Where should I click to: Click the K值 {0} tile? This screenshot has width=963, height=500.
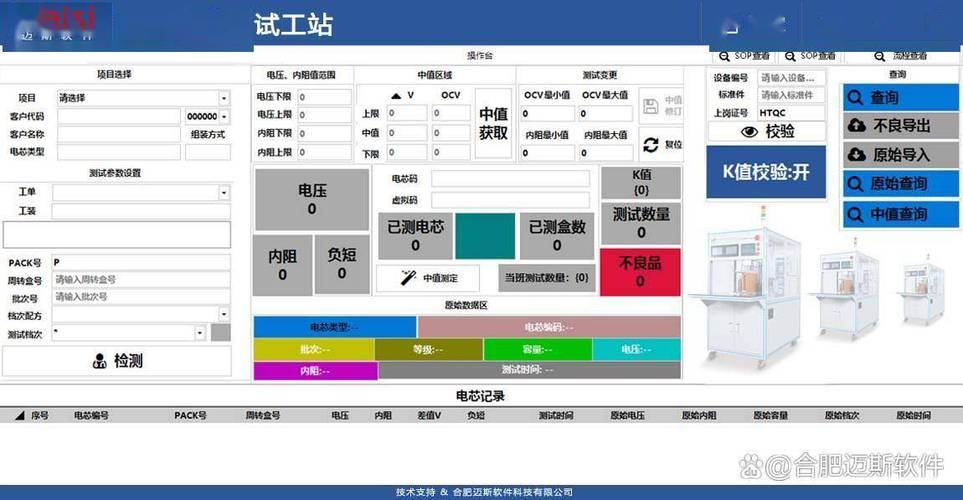[x=641, y=183]
